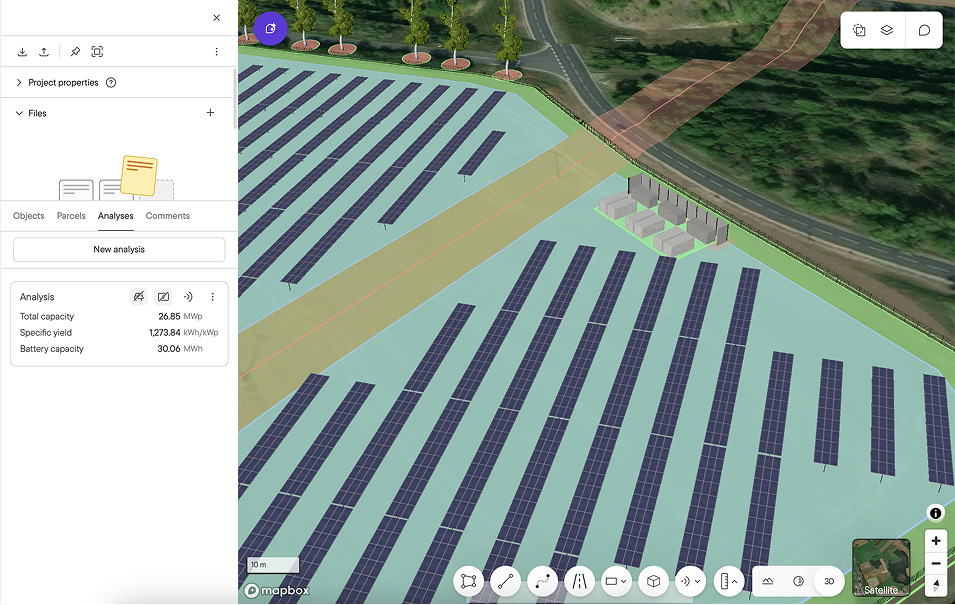Click the copy layers icon at top right
This screenshot has height=605, width=955.
coord(859,30)
